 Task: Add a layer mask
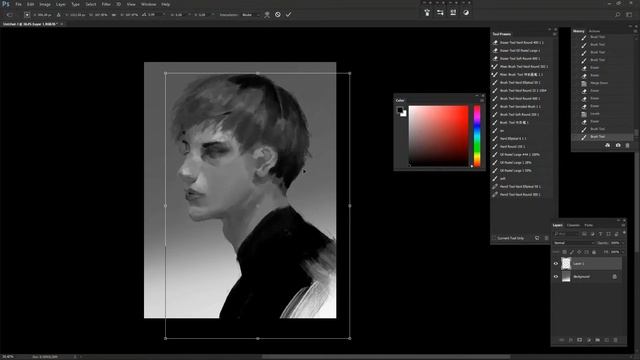pos(580,340)
